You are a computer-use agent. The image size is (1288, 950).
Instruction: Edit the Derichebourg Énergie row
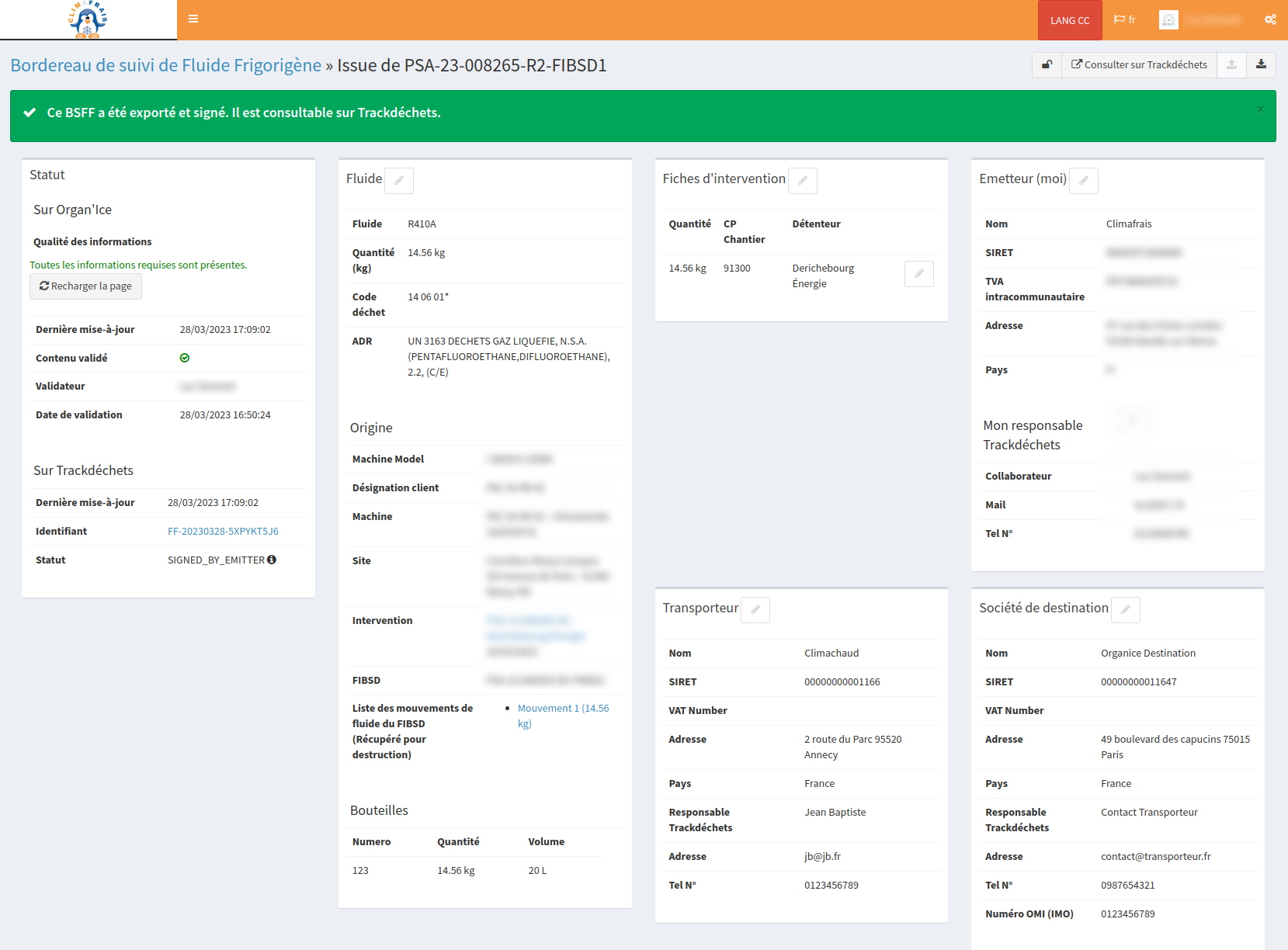pyautogui.click(x=918, y=274)
